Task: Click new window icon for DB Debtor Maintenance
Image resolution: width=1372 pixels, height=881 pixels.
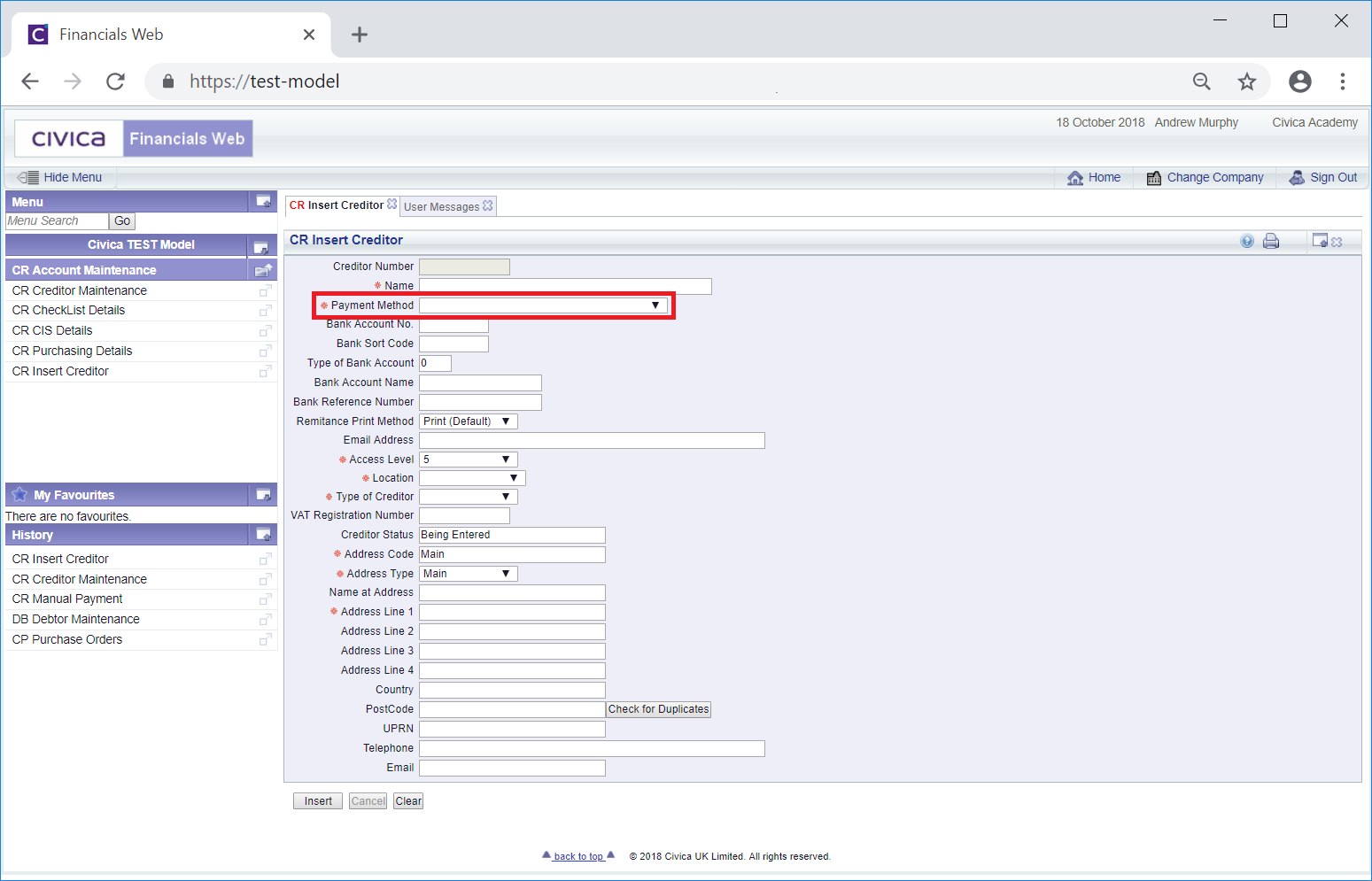Action: coord(265,620)
